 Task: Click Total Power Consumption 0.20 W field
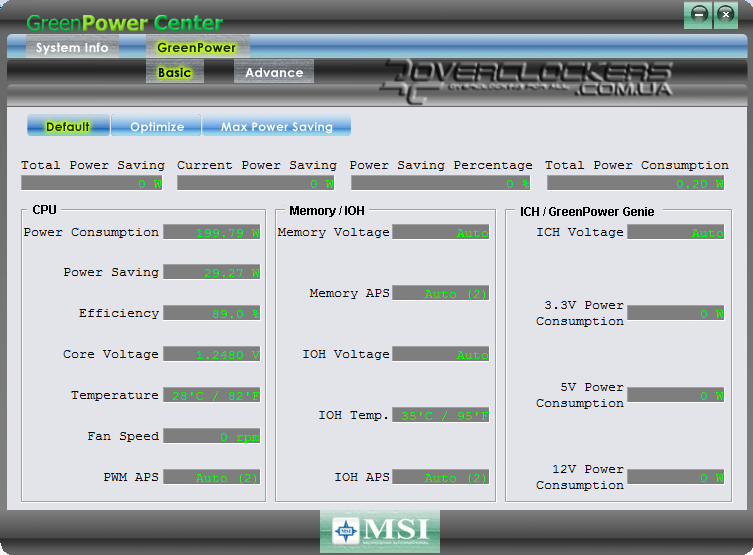tap(635, 183)
